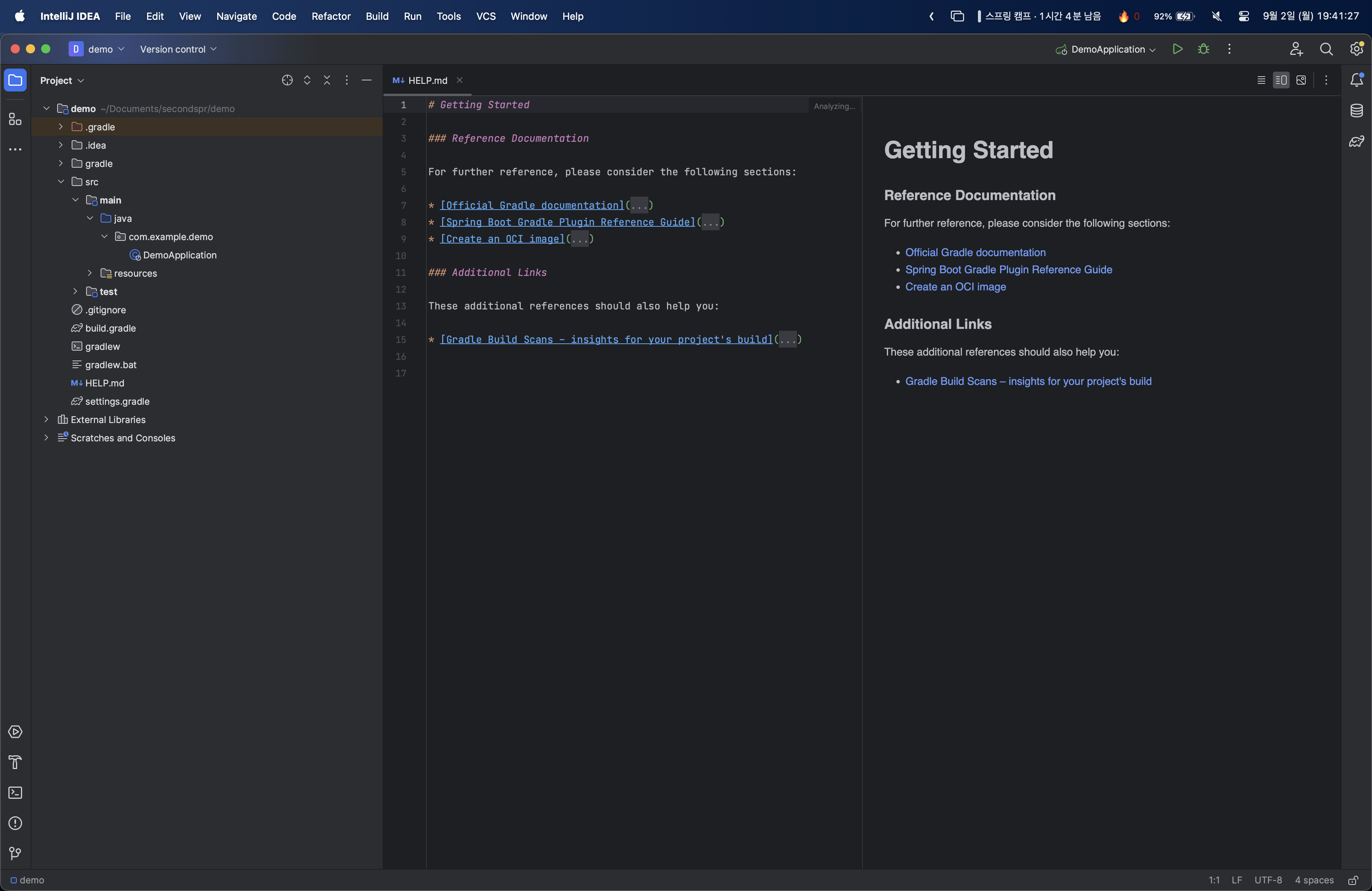Switch editor to preview-only mode
This screenshot has height=891, width=1372.
1301,80
